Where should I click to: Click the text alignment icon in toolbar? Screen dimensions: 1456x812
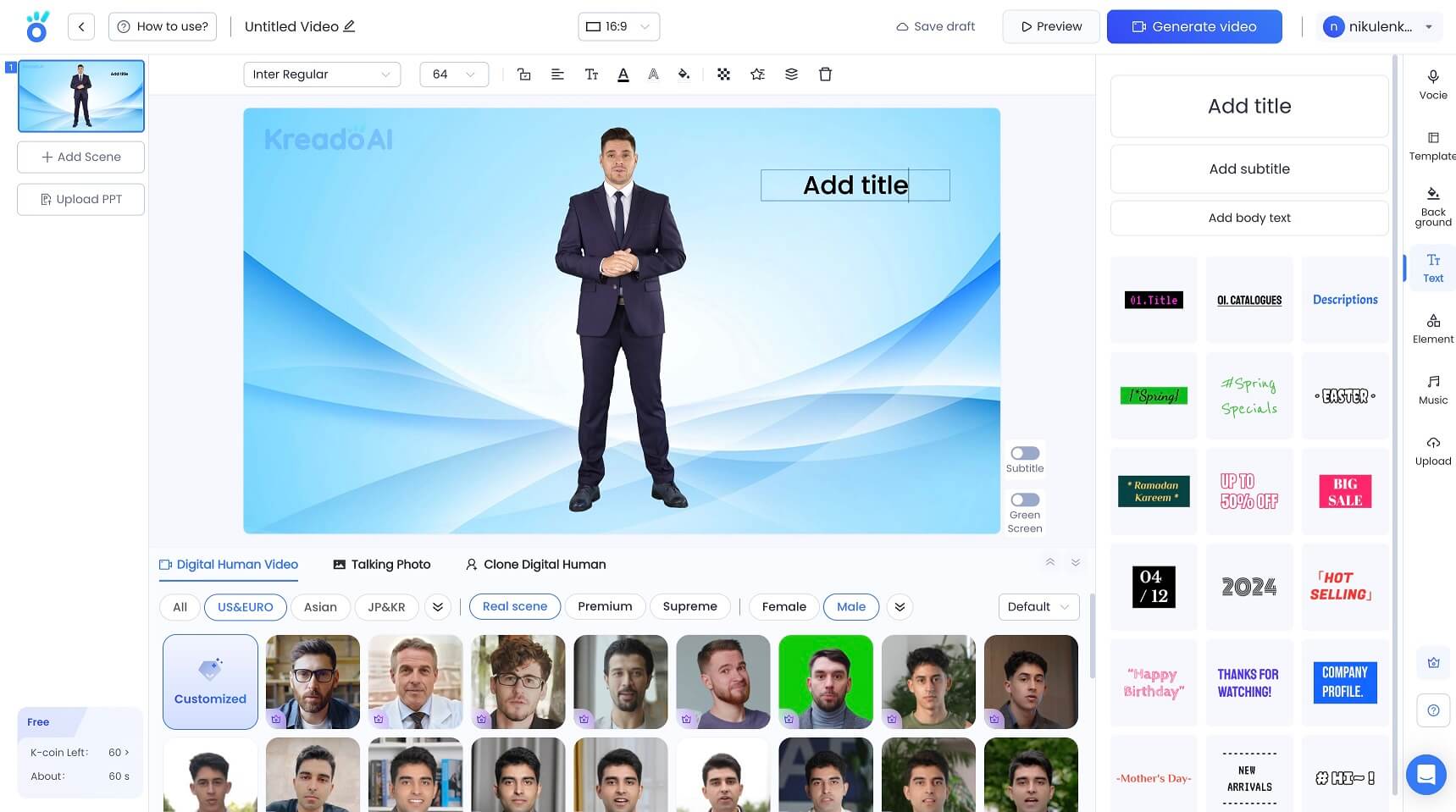coord(557,75)
